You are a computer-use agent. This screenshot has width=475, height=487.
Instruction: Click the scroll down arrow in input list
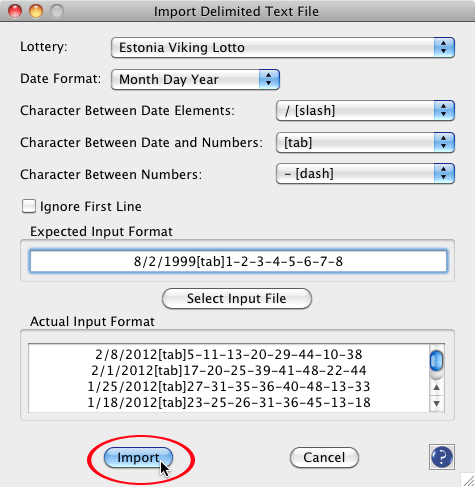point(436,403)
